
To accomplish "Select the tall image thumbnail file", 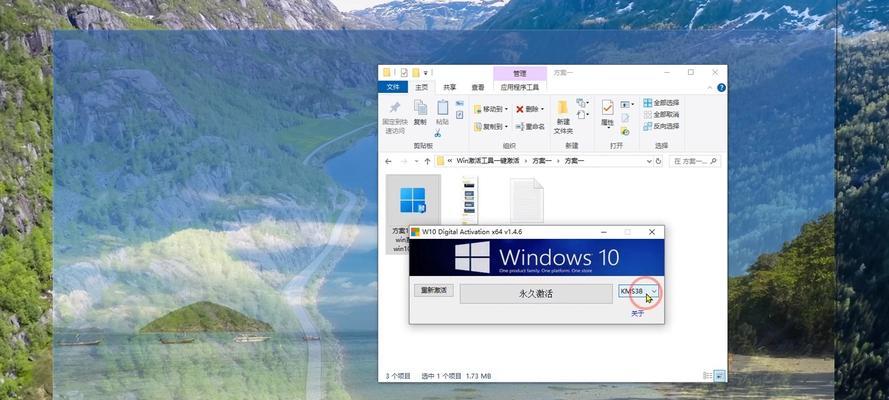I will [469, 200].
